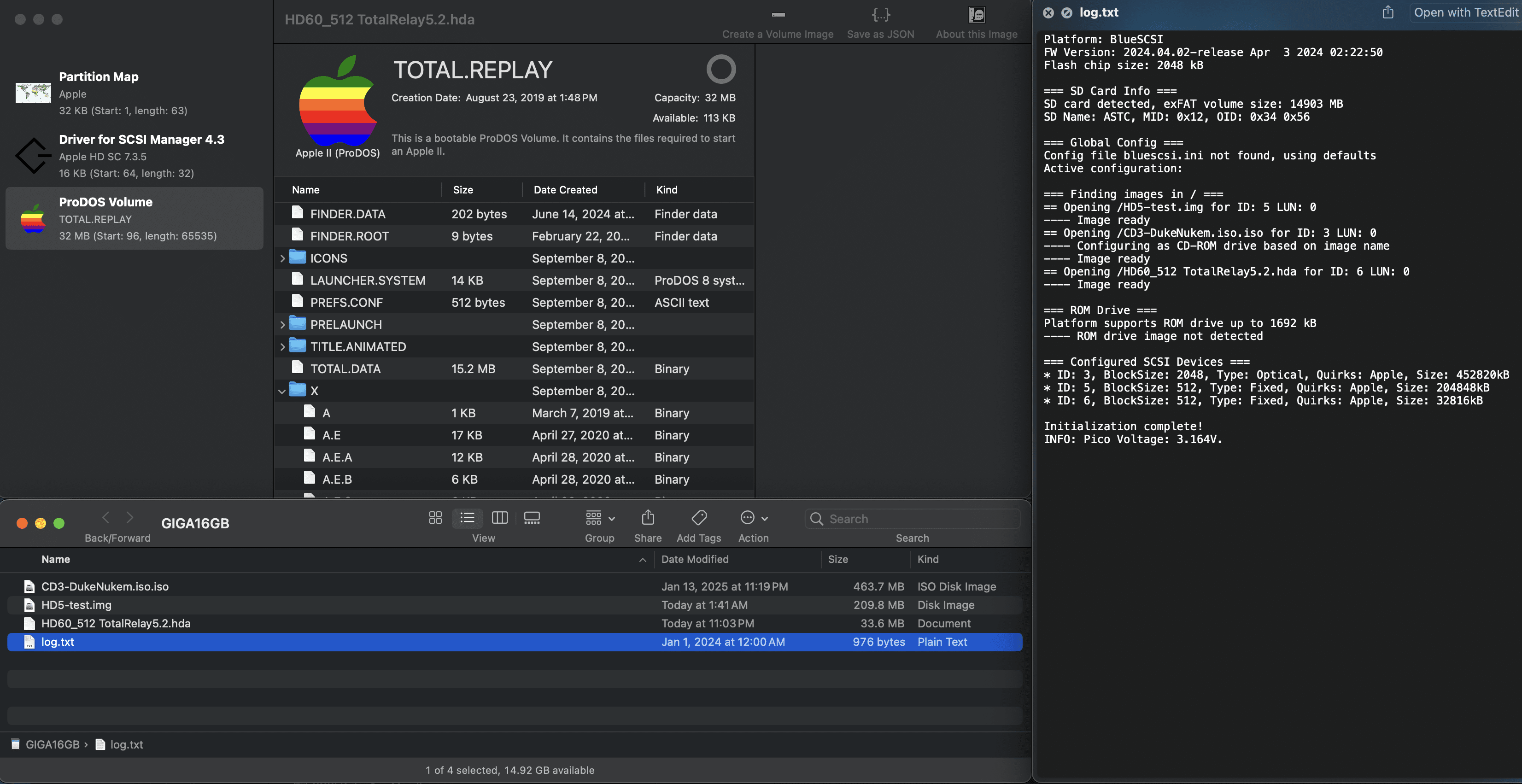The width and height of the screenshot is (1522, 784).
Task: Click the Save as JSON icon
Action: [880, 14]
